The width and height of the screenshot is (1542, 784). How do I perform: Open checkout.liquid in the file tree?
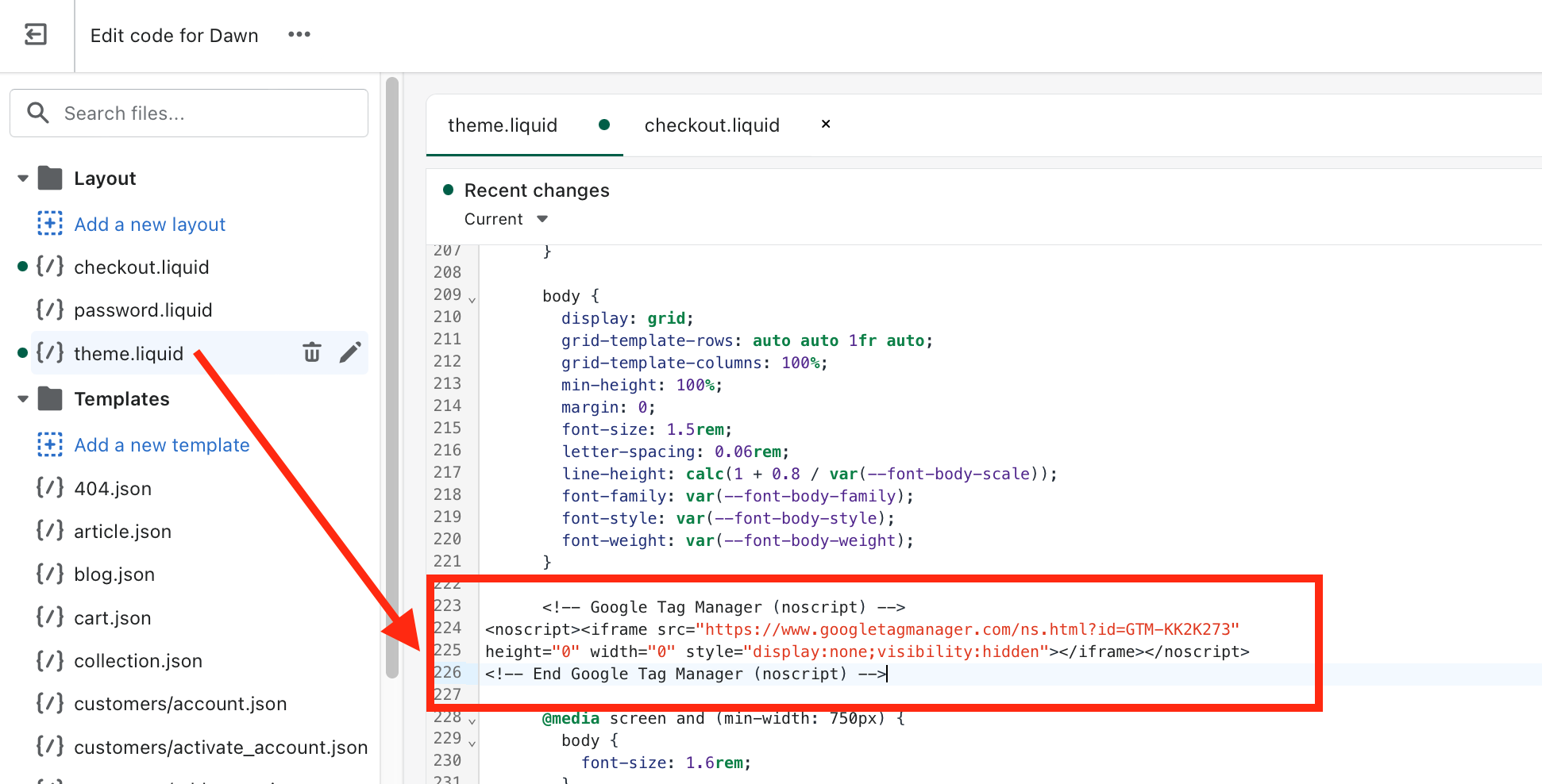[141, 267]
